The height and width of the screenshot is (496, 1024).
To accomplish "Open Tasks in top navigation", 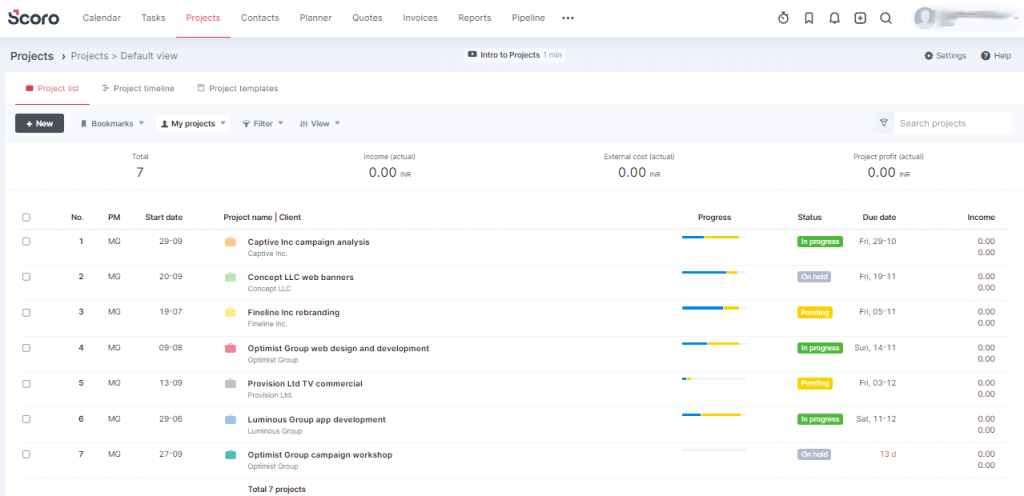I will click(153, 18).
